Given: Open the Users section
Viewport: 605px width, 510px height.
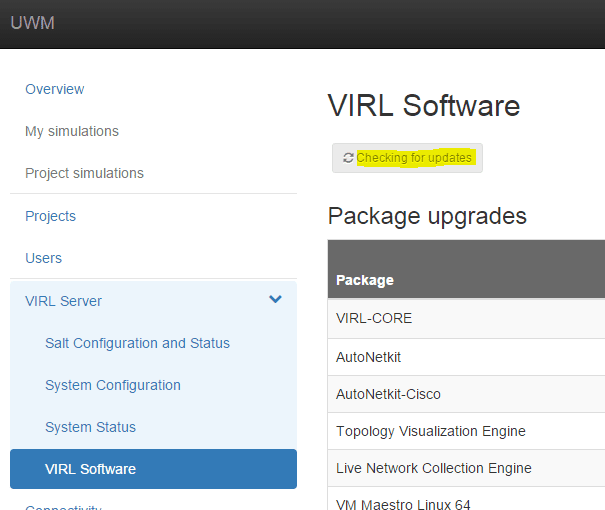Looking at the screenshot, I should [43, 258].
